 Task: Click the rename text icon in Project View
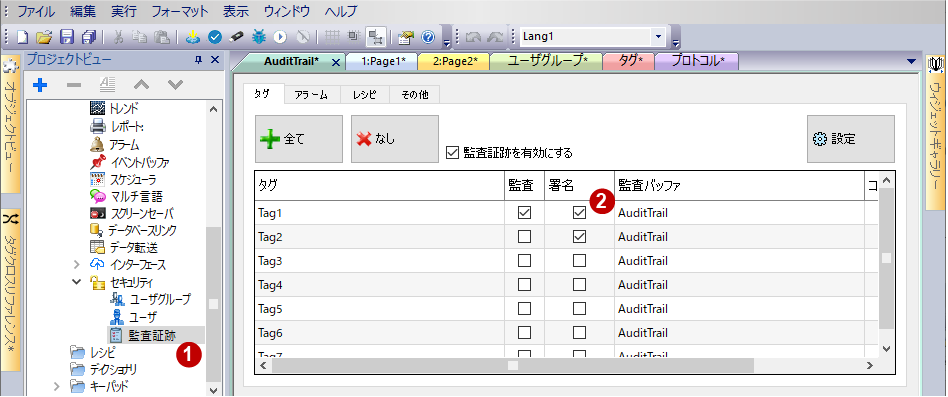[x=107, y=85]
